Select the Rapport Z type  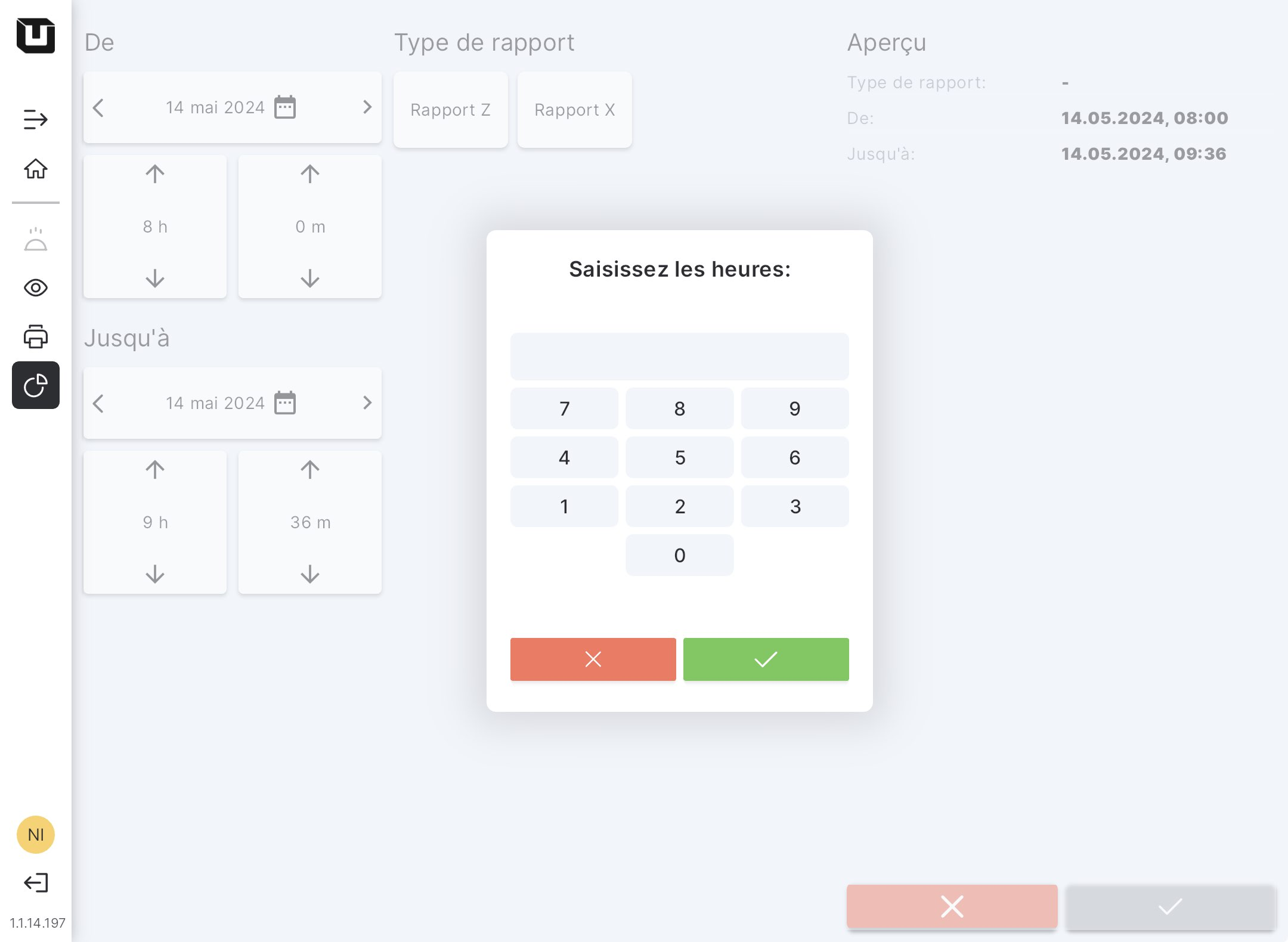coord(451,110)
